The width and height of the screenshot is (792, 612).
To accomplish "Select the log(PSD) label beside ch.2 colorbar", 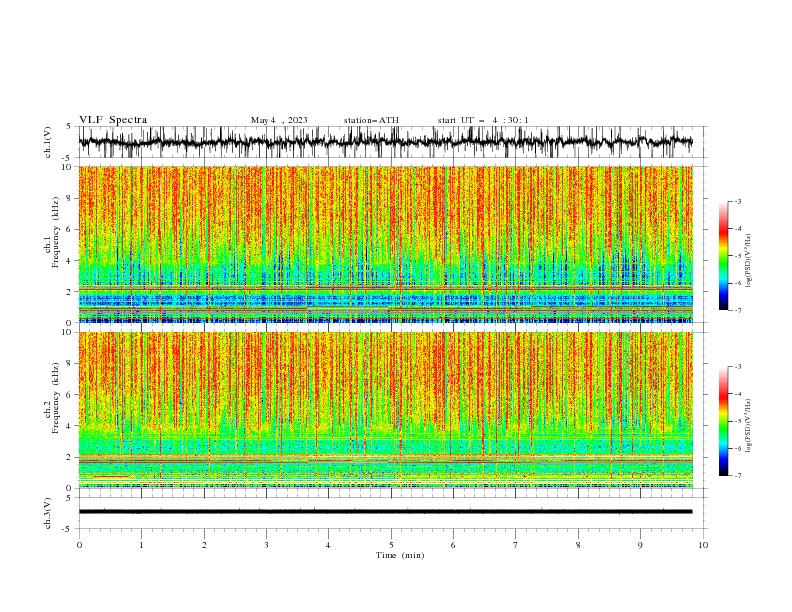I will (x=748, y=425).
